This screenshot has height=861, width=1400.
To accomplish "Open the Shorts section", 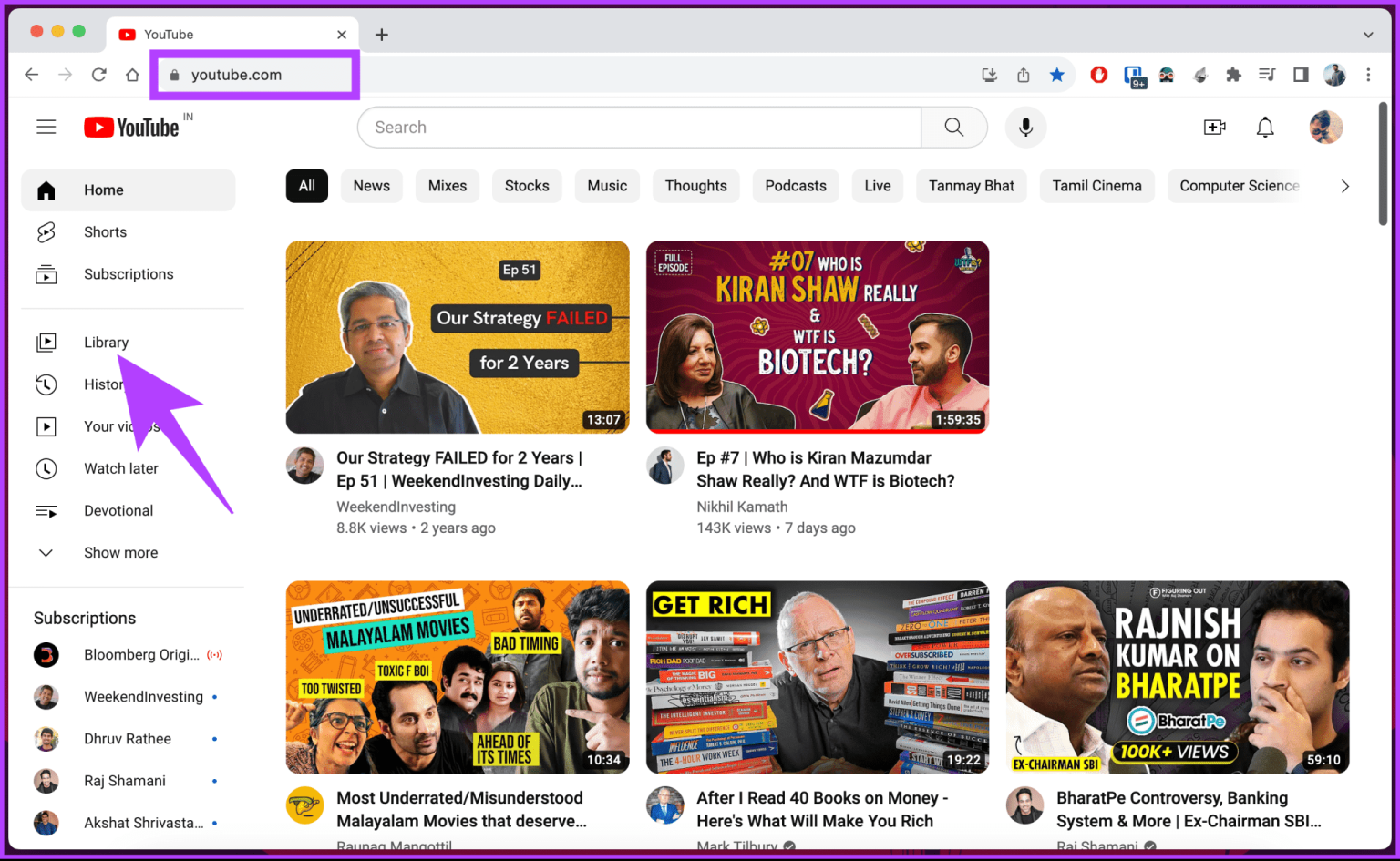I will tap(105, 232).
